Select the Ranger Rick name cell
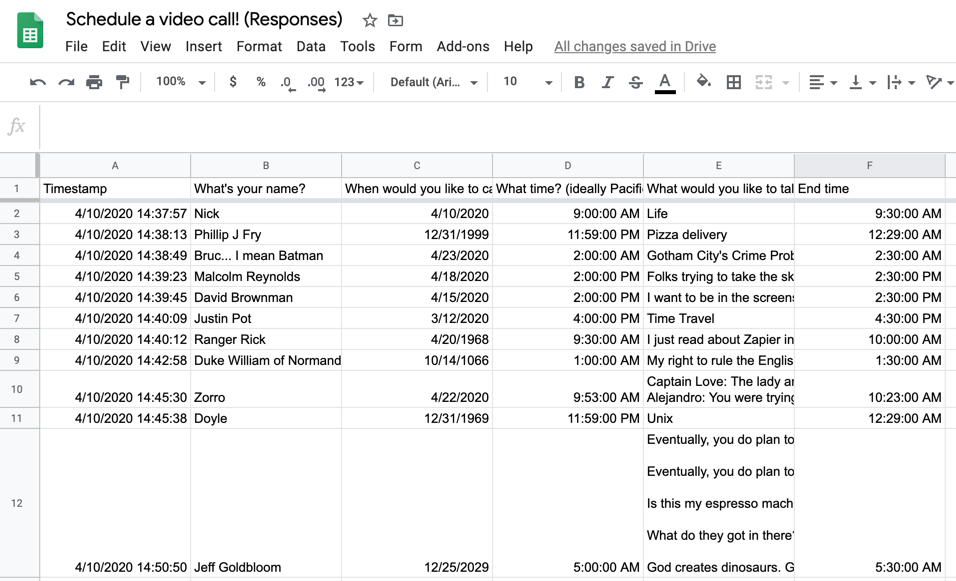 266,340
